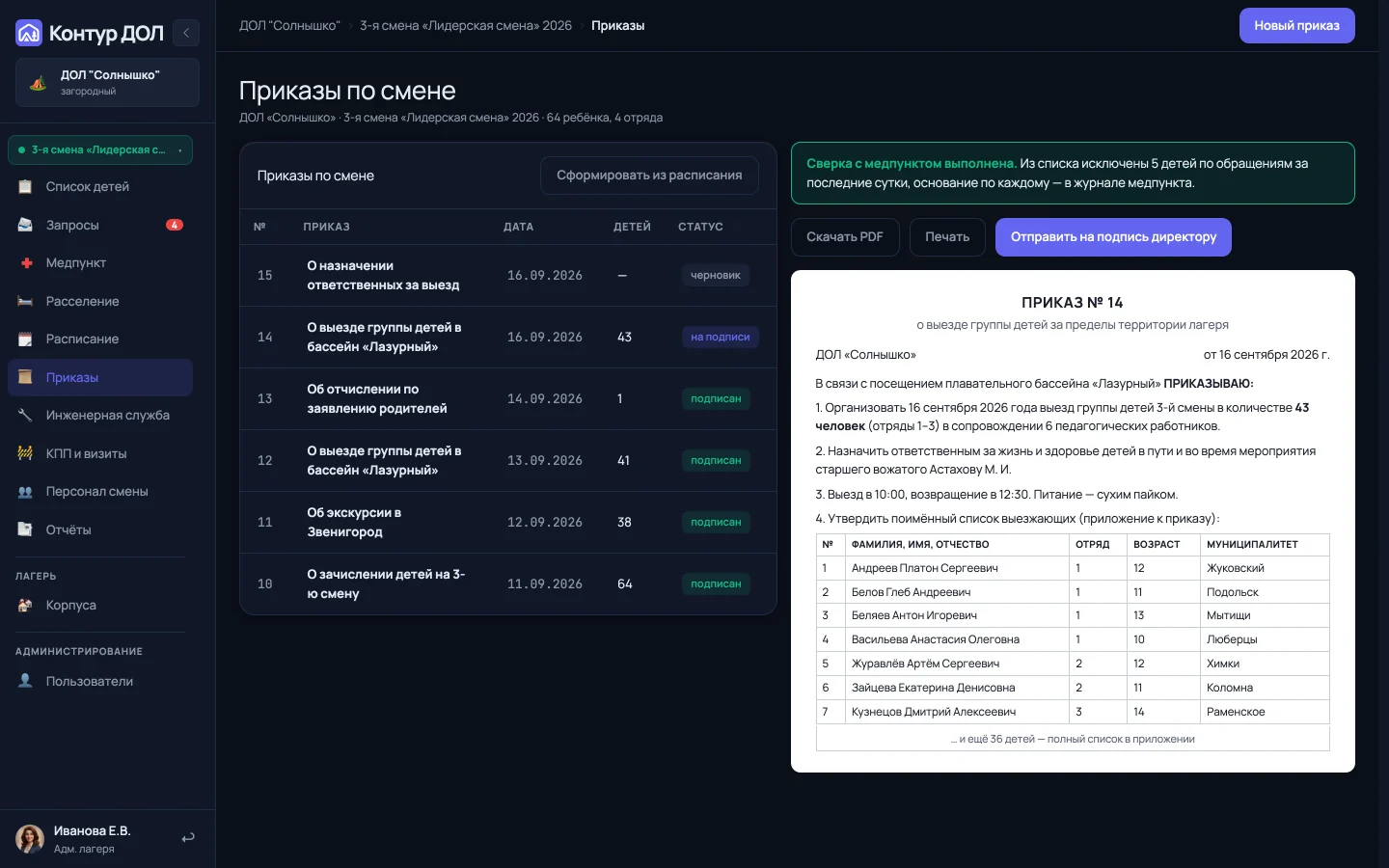Click the Список детей clipboard icon

tap(26, 187)
